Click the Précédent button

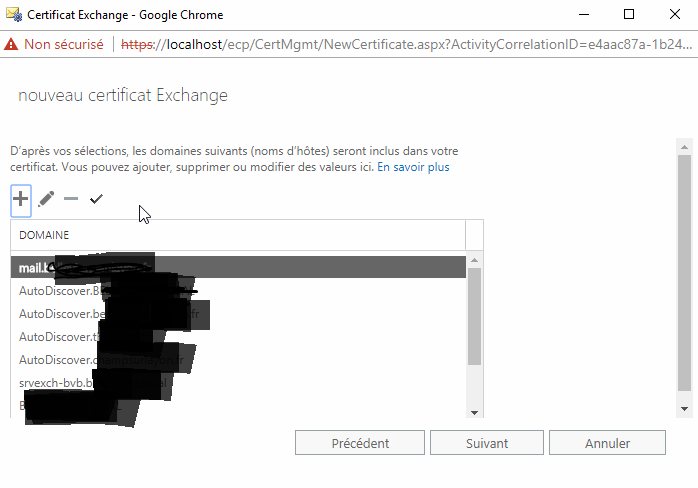[x=360, y=443]
